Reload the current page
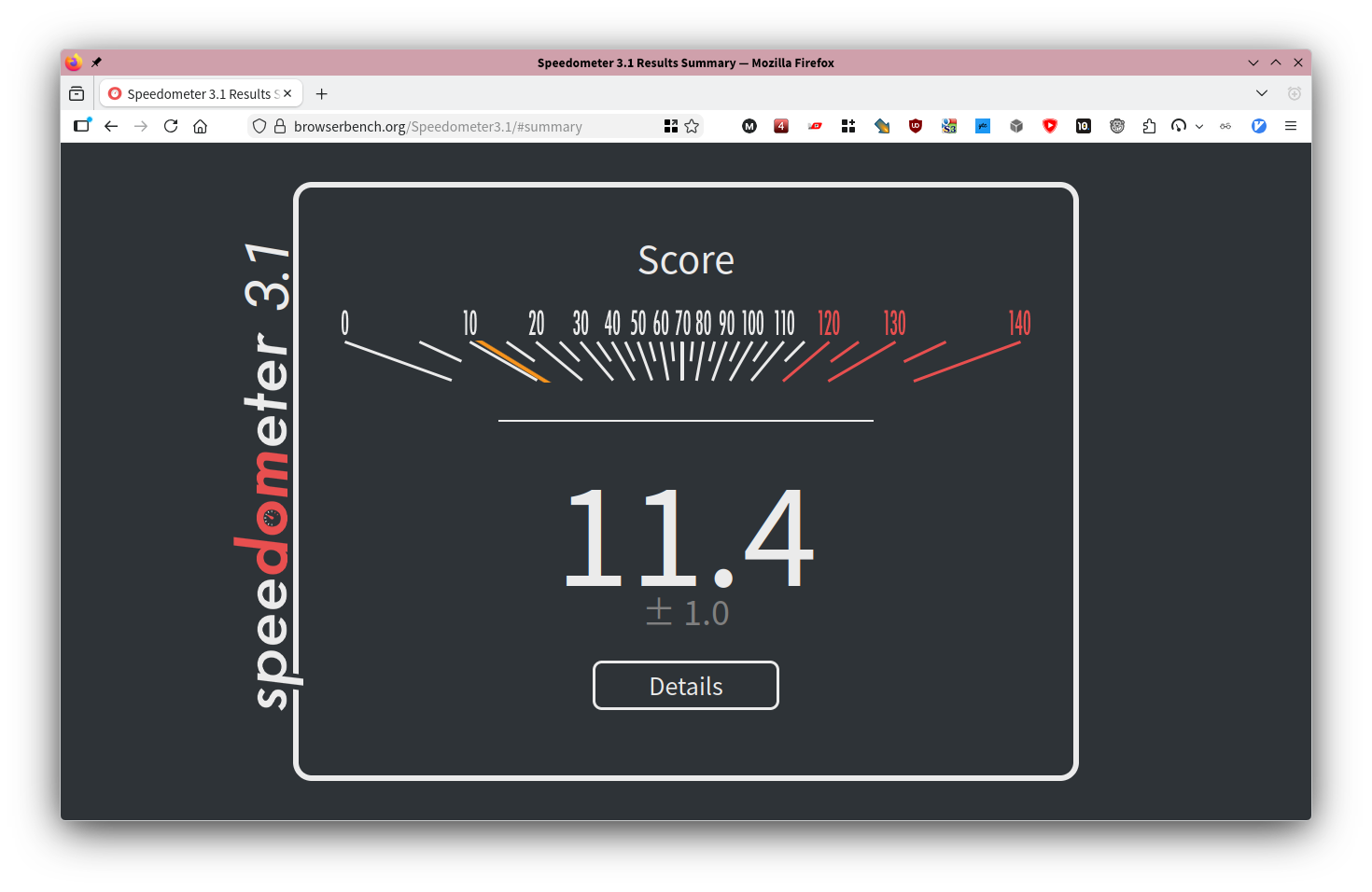This screenshot has width=1372, height=892. coord(171,126)
